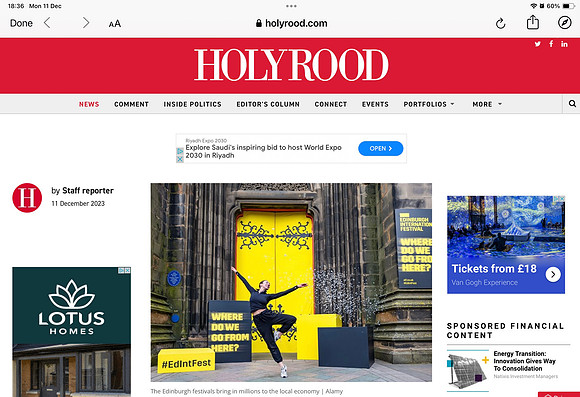The height and width of the screenshot is (397, 580).
Task: Select the COMMENT menu item
Action: pos(131,104)
